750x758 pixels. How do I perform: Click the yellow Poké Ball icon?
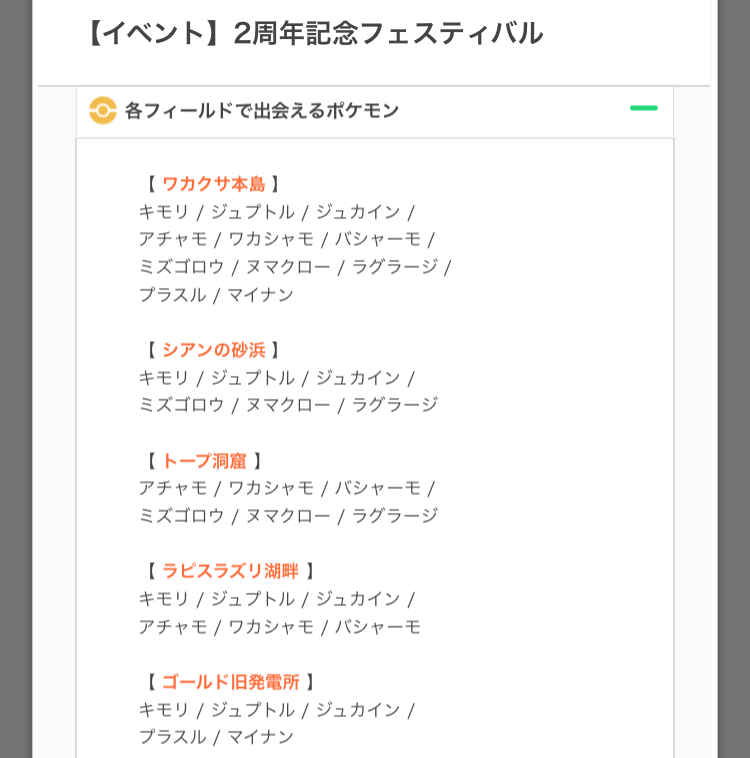(x=103, y=110)
